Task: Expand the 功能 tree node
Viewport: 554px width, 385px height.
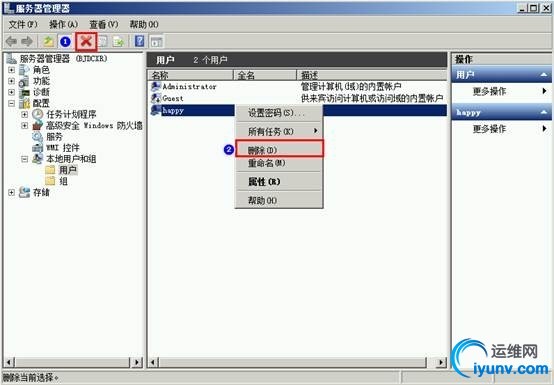Action: 11,81
